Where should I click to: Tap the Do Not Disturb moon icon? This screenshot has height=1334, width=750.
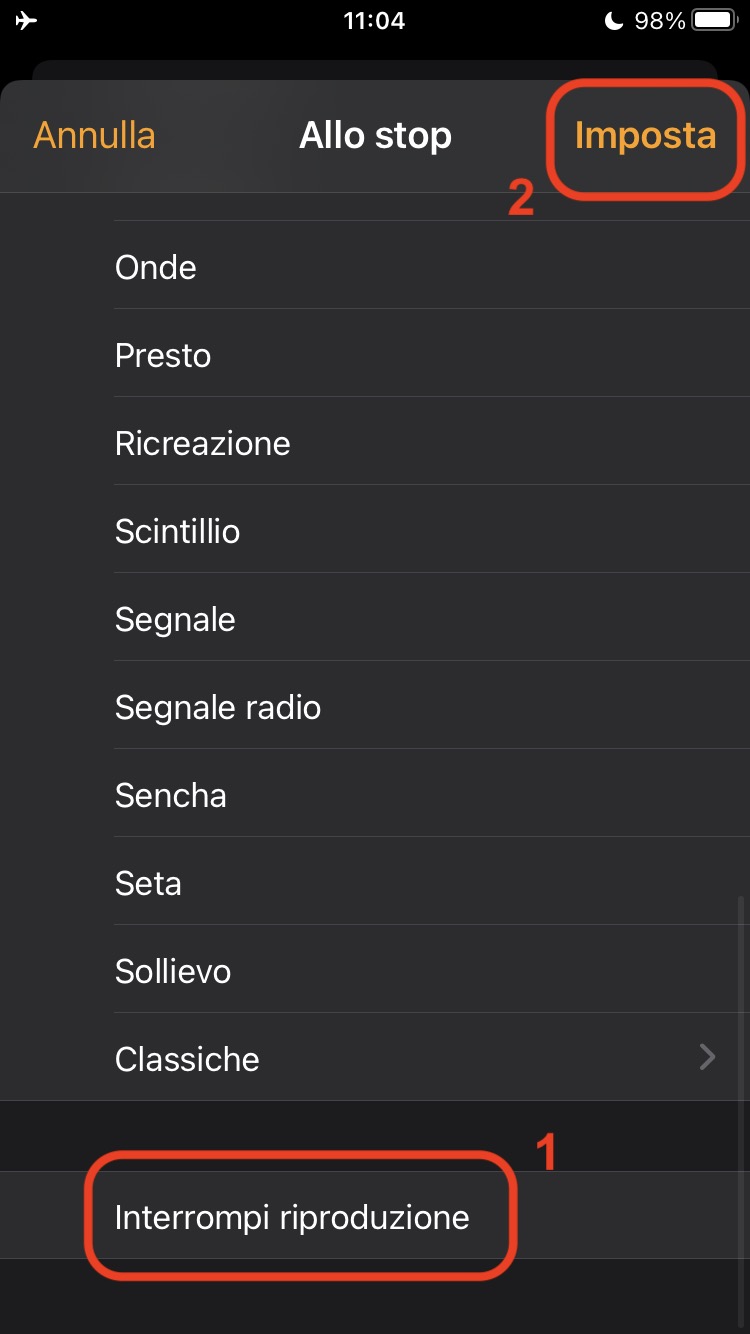613,21
